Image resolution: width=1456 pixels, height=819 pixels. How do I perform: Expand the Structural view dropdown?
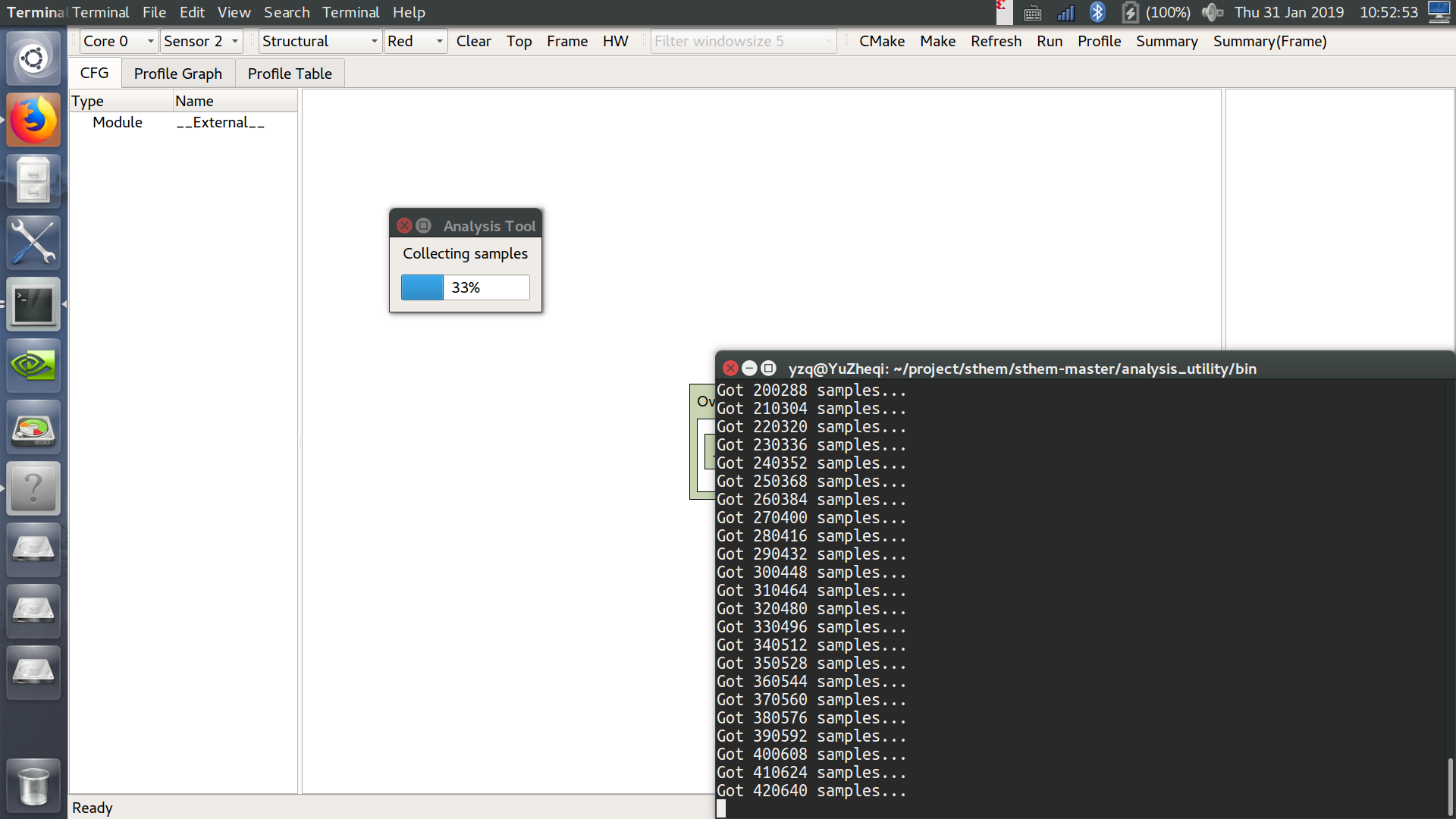(319, 42)
